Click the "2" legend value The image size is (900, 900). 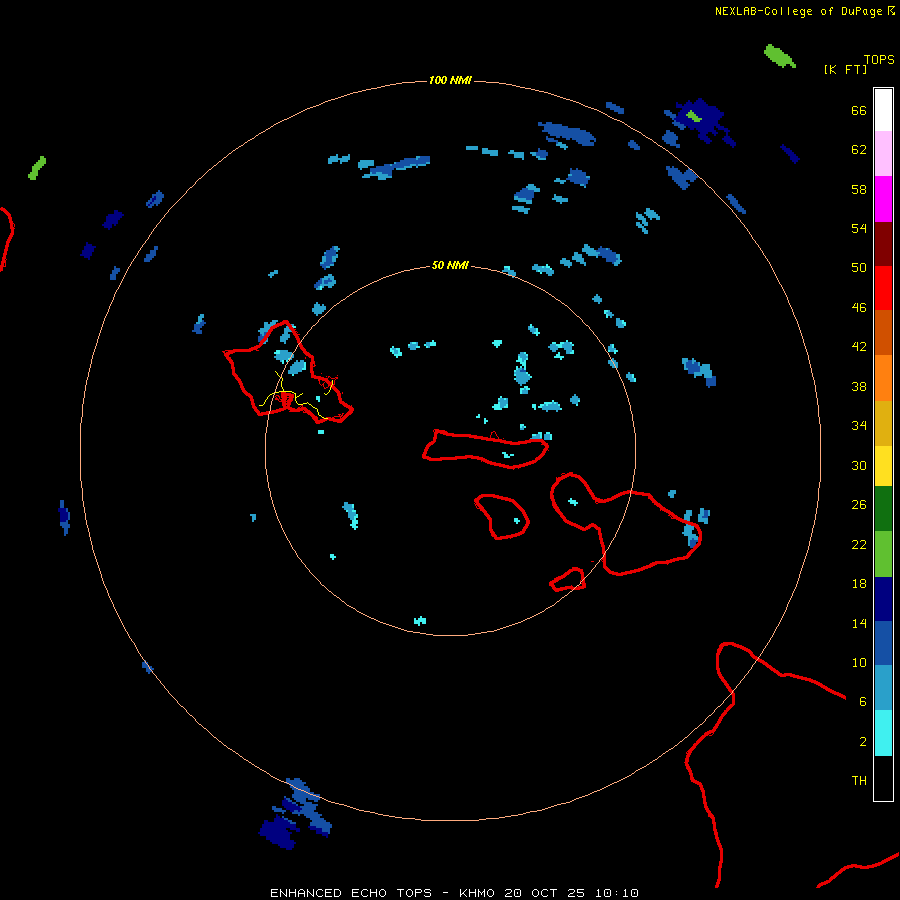pyautogui.click(x=863, y=742)
